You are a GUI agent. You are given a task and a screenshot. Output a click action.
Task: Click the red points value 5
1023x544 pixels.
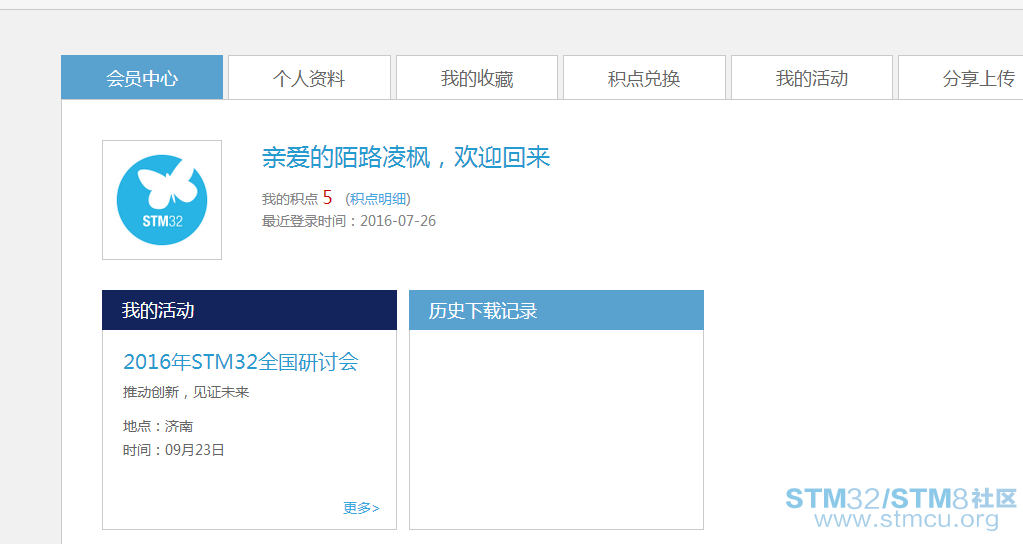click(x=328, y=198)
